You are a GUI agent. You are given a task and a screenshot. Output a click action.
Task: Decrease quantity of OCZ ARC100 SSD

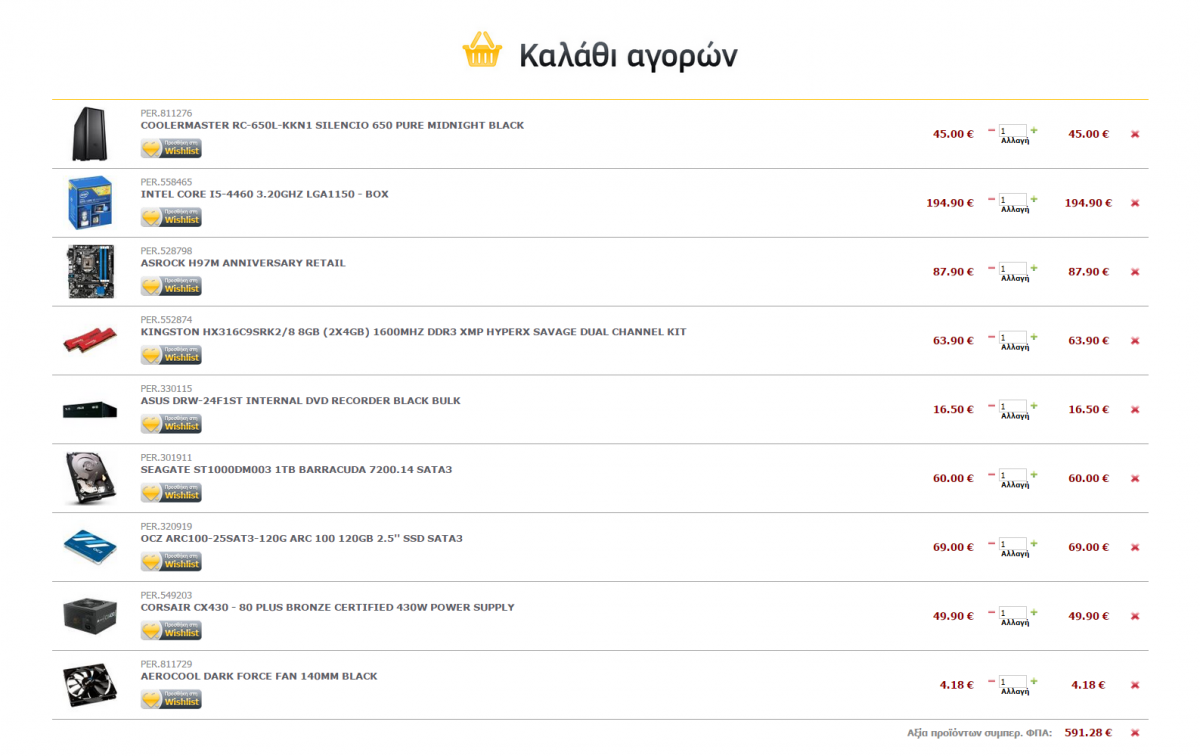[x=992, y=544]
